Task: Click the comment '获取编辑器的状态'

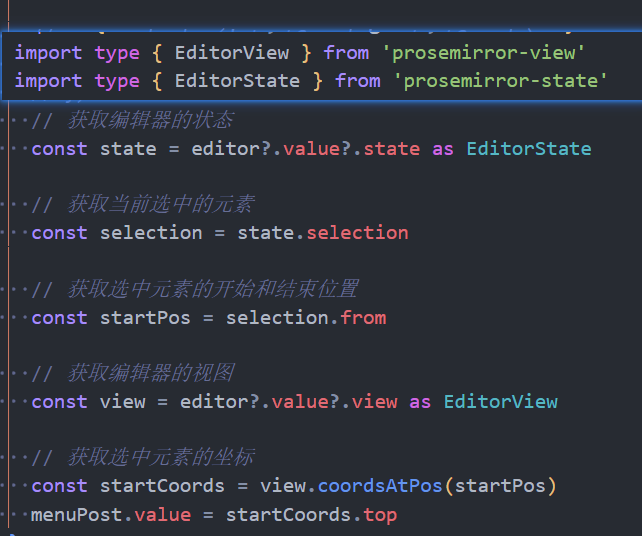Action: tap(149, 120)
